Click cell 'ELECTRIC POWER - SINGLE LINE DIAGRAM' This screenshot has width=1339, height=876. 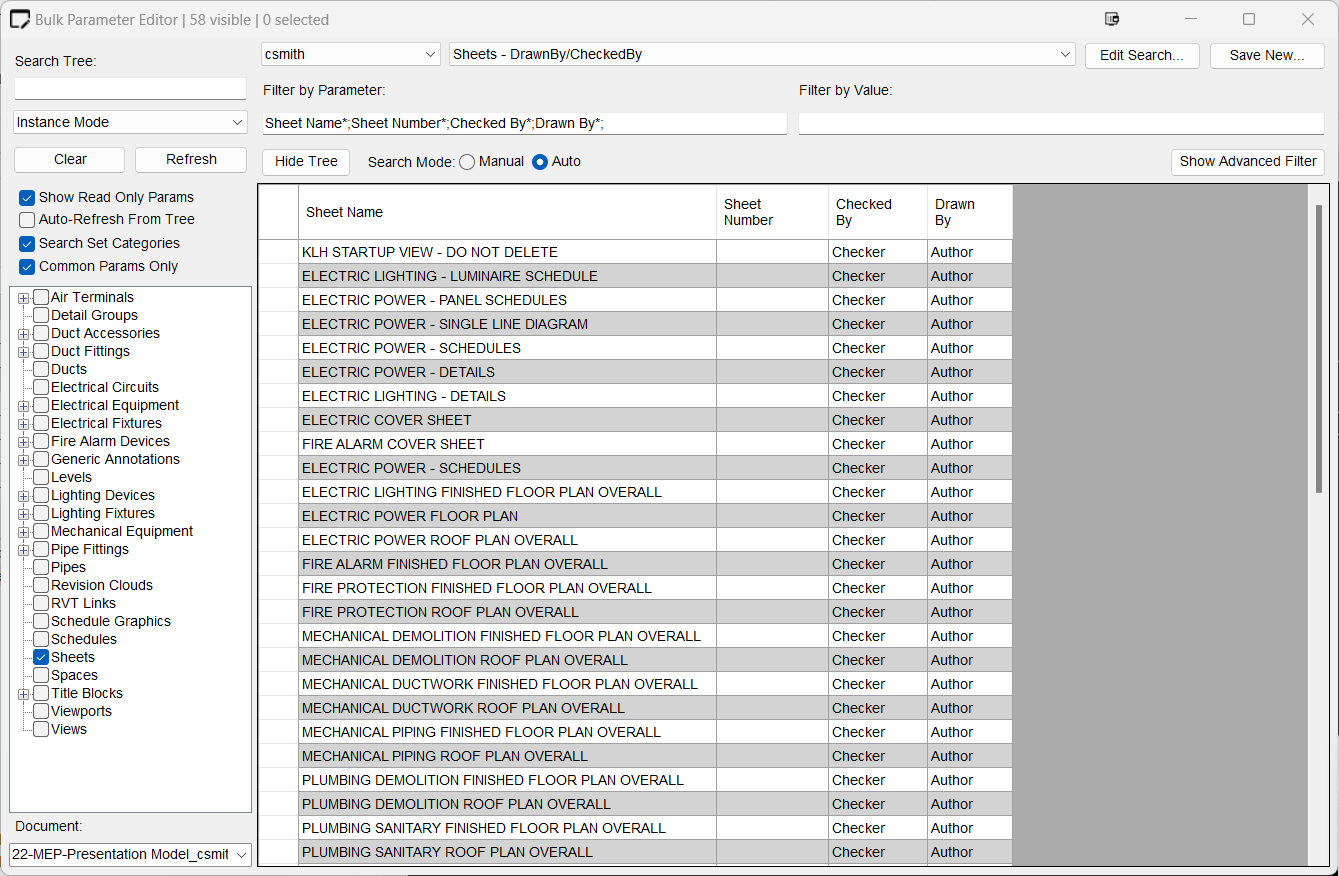(507, 324)
